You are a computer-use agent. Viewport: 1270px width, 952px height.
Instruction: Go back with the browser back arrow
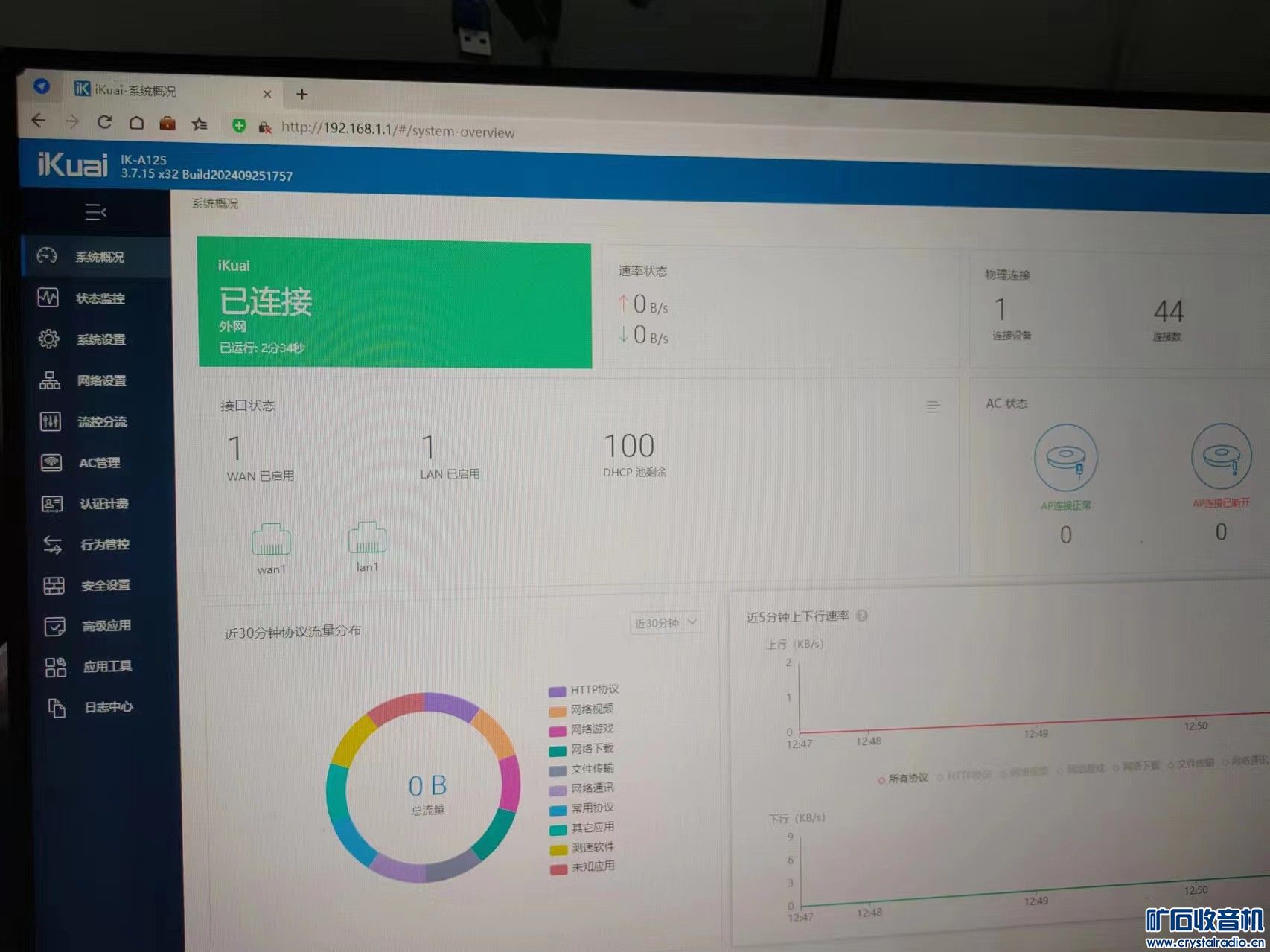(x=39, y=120)
